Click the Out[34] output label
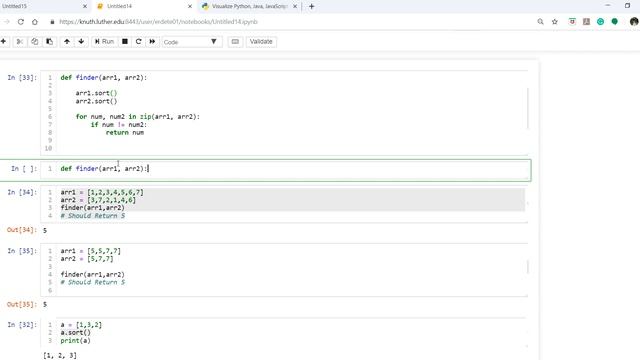The image size is (640, 360). pyautogui.click(x=22, y=230)
